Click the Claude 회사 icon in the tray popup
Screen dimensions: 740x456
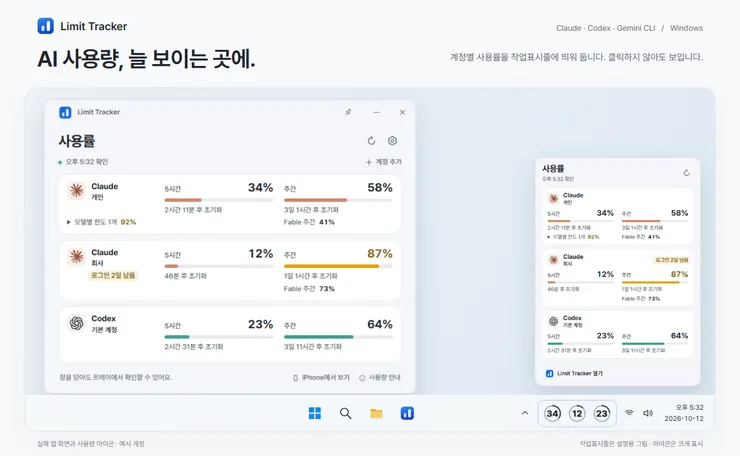point(553,260)
